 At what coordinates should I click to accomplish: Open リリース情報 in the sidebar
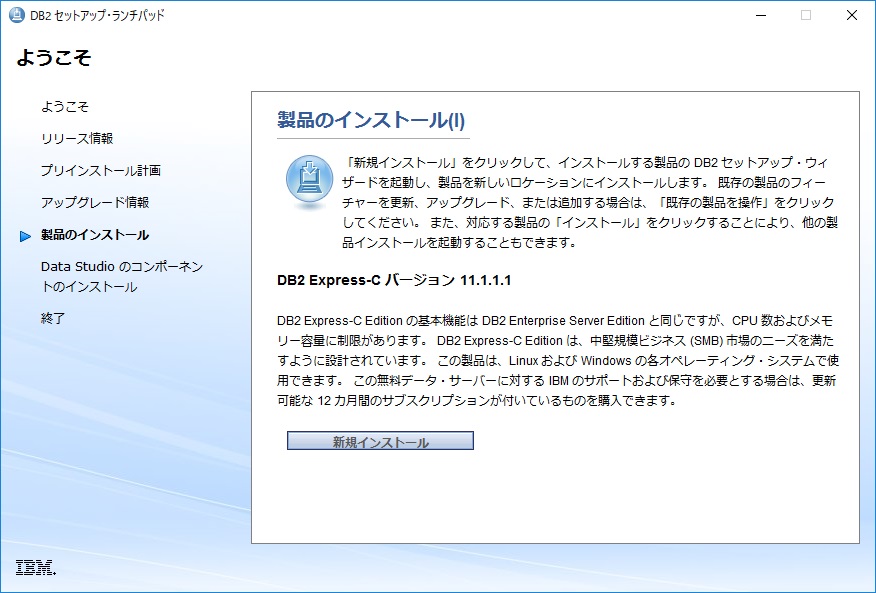(77, 139)
